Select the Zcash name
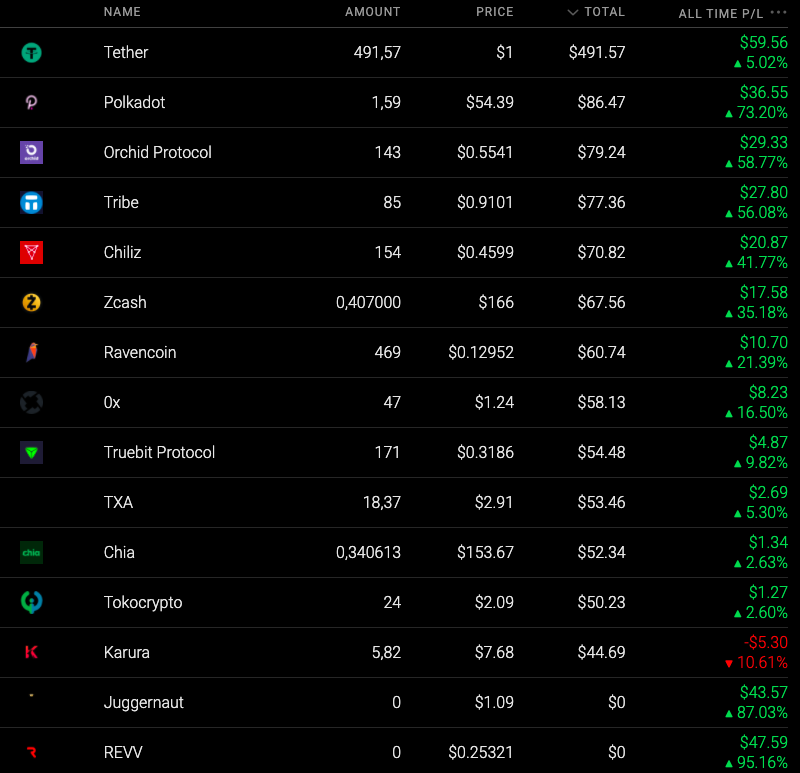Image resolution: width=800 pixels, height=773 pixels. 125,303
